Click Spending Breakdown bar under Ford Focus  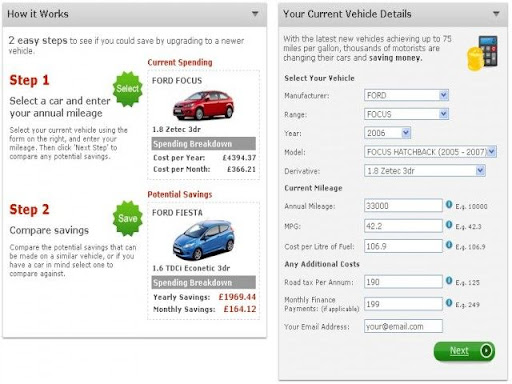pos(204,144)
